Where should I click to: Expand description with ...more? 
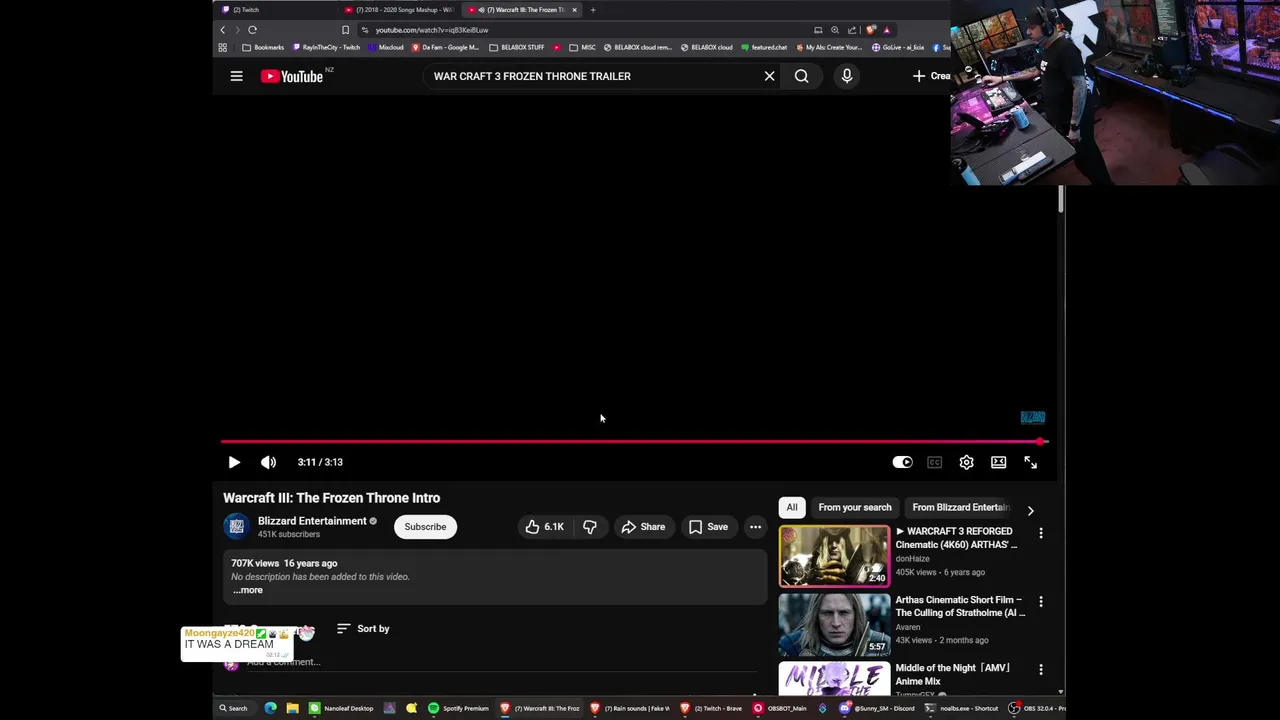pyautogui.click(x=248, y=590)
